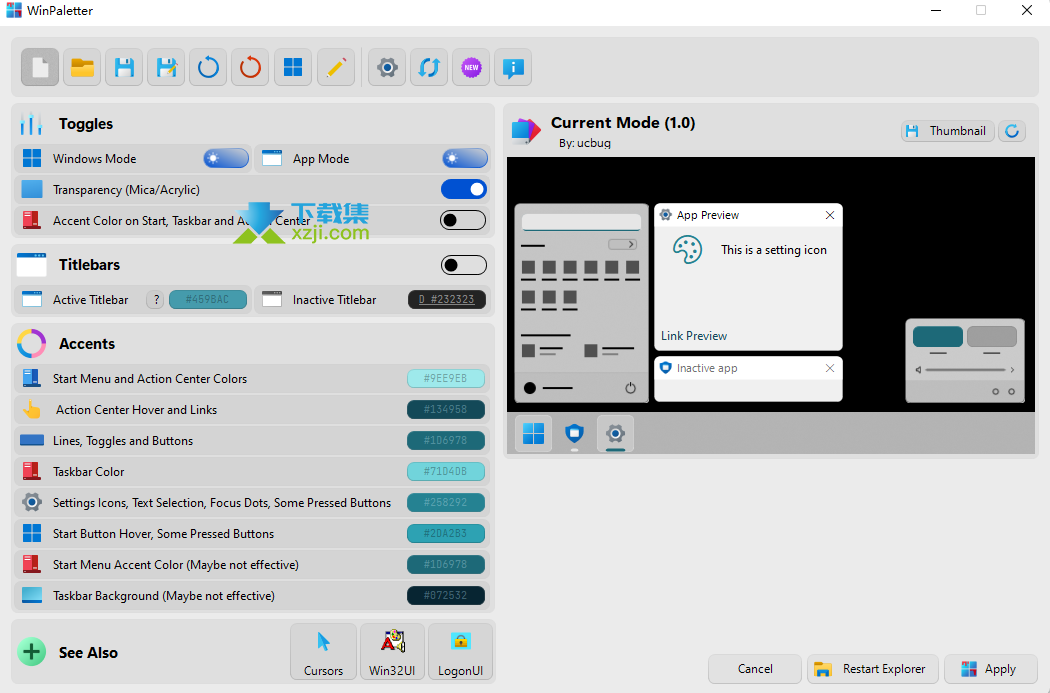Image resolution: width=1050 pixels, height=693 pixels.
Task: Click the gray toggle button in action center preview
Action: pos(992,336)
